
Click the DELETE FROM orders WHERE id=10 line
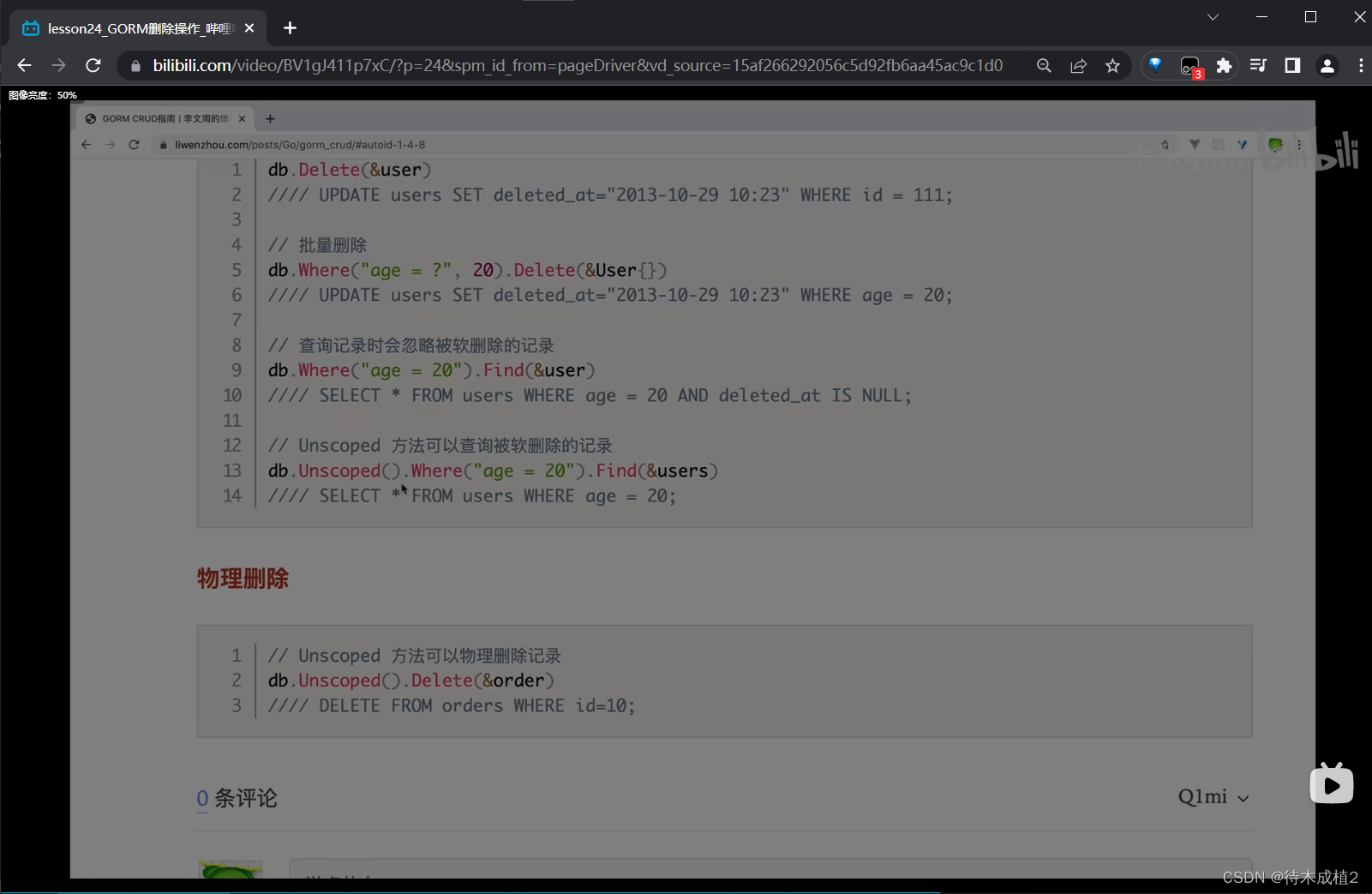[452, 705]
